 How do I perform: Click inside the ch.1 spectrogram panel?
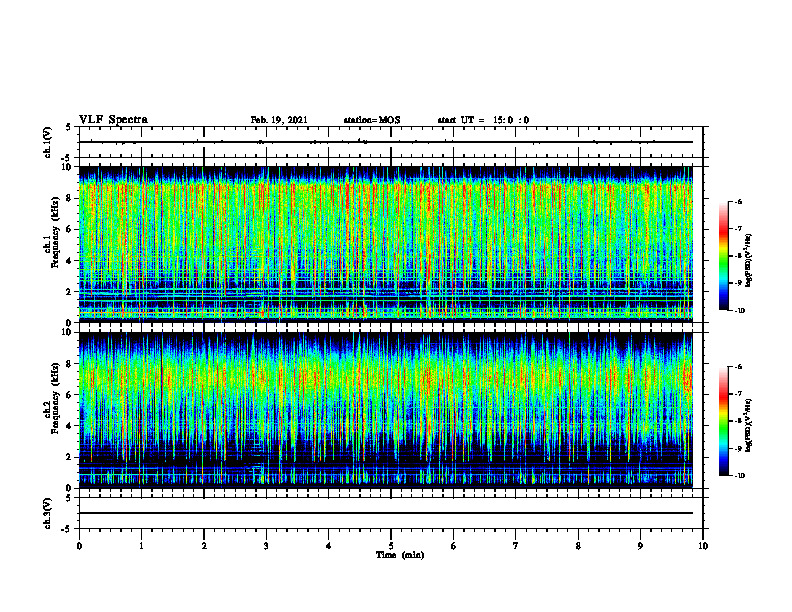[386, 244]
